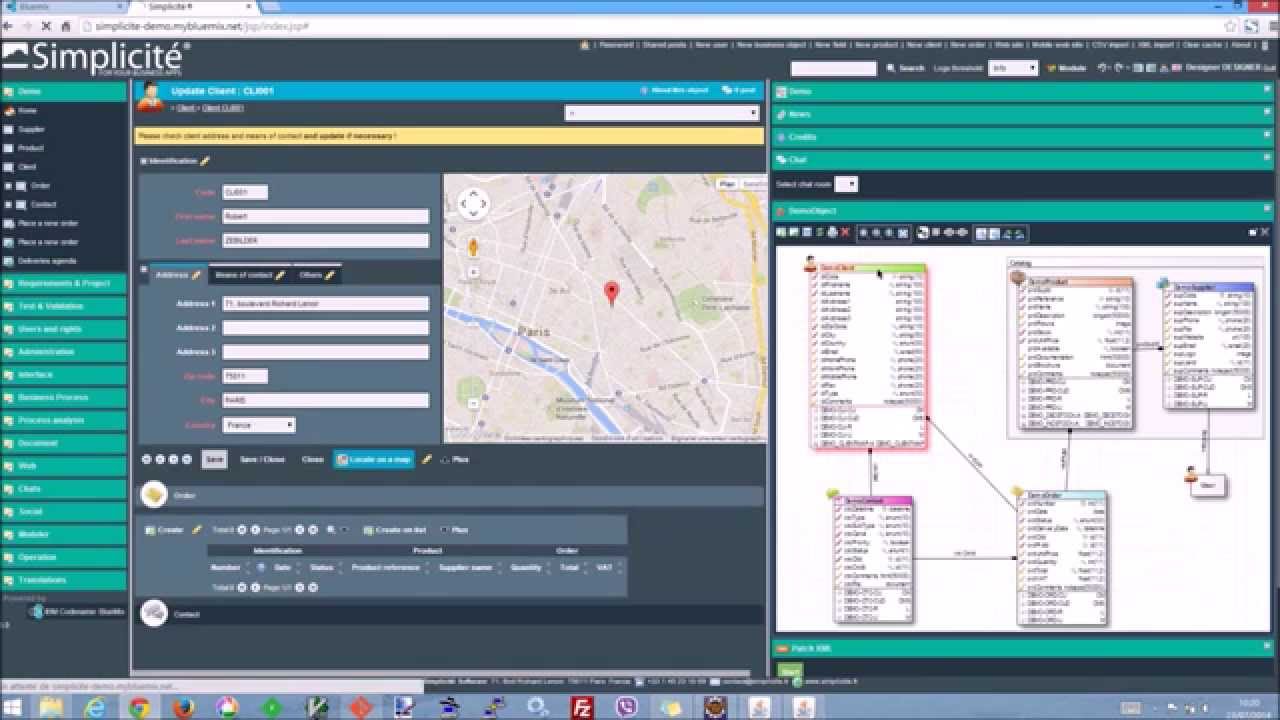The width and height of the screenshot is (1280, 720).
Task: Click the home icon in top shortcut bar
Action: (x=584, y=45)
